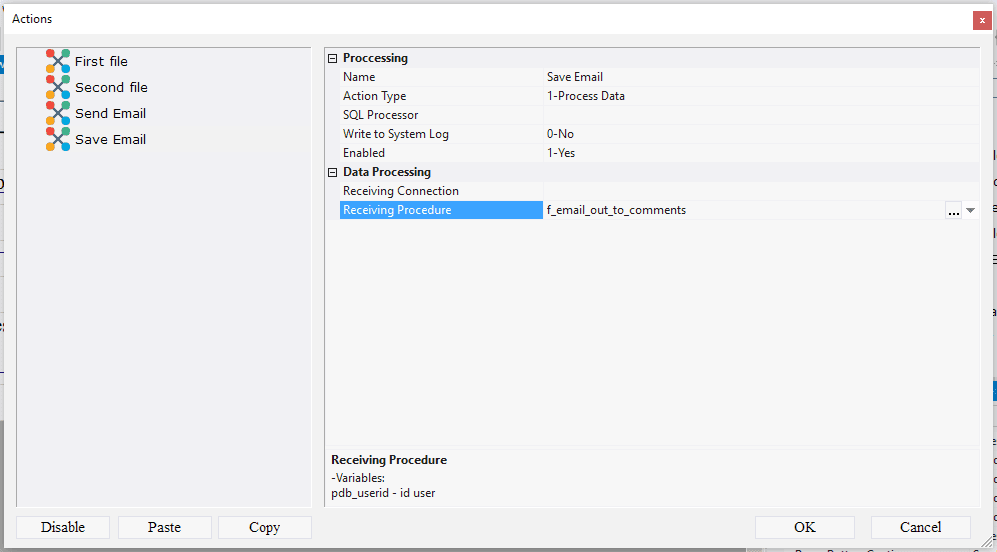Click the Copy button

pos(264,527)
